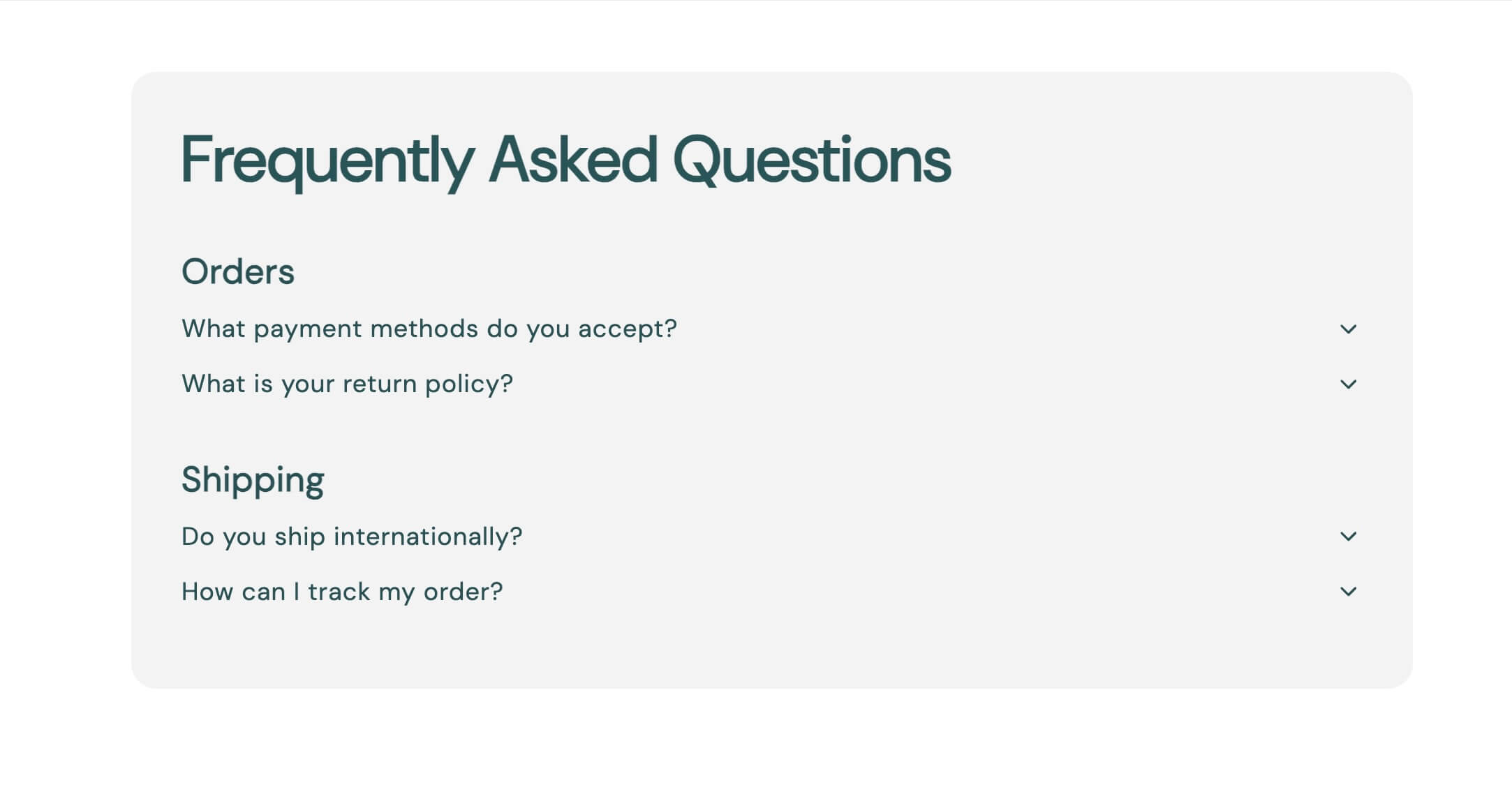Click the chevron icon for international shipping question

tap(1348, 536)
